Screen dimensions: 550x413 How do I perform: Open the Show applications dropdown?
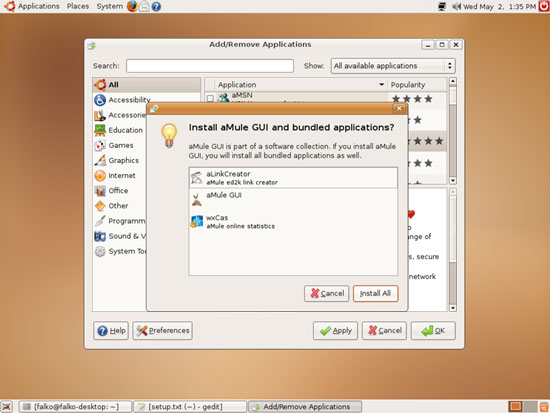pyautogui.click(x=393, y=66)
